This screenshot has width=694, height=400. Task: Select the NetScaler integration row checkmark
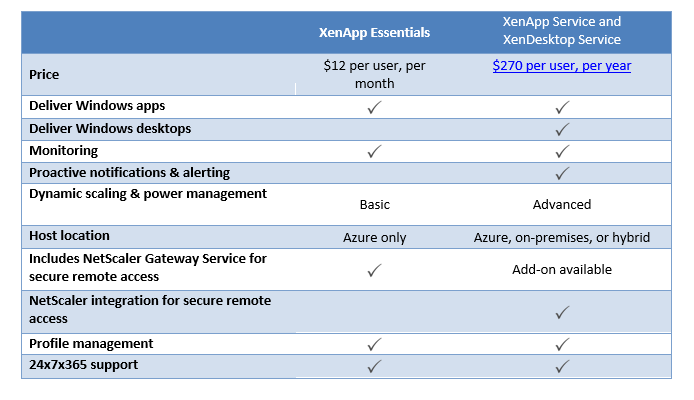click(x=562, y=312)
